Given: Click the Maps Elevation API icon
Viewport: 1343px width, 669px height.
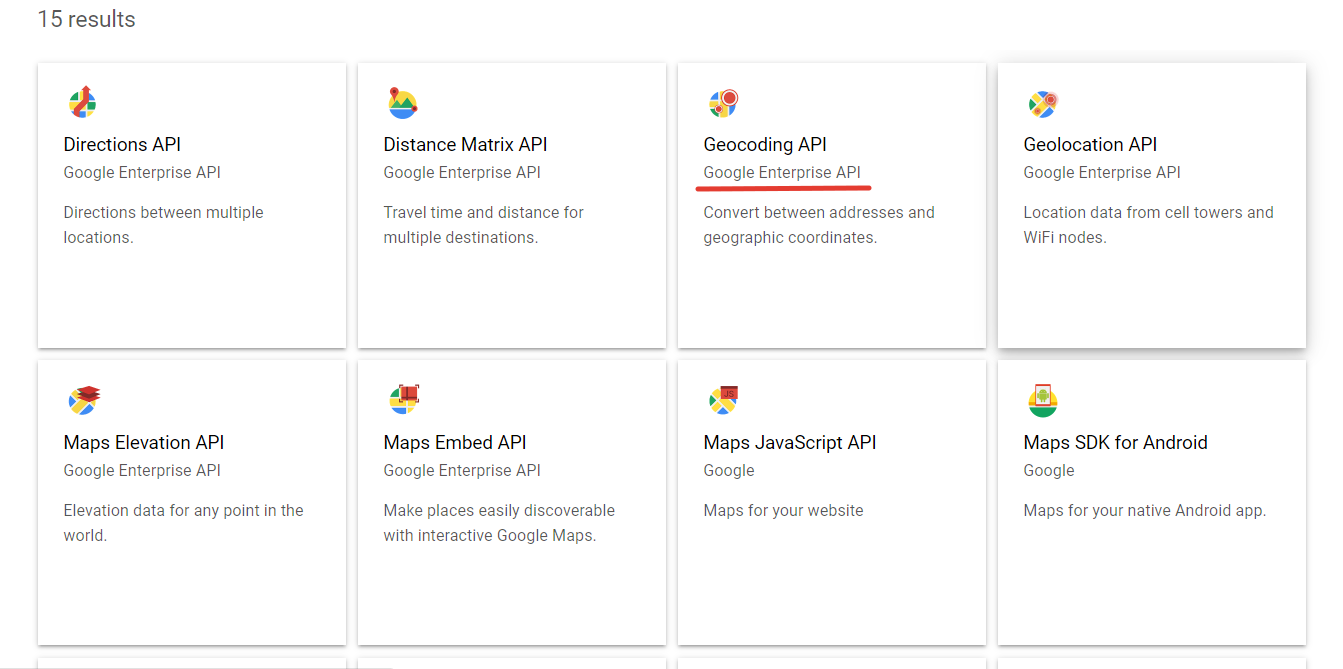Looking at the screenshot, I should pyautogui.click(x=83, y=400).
